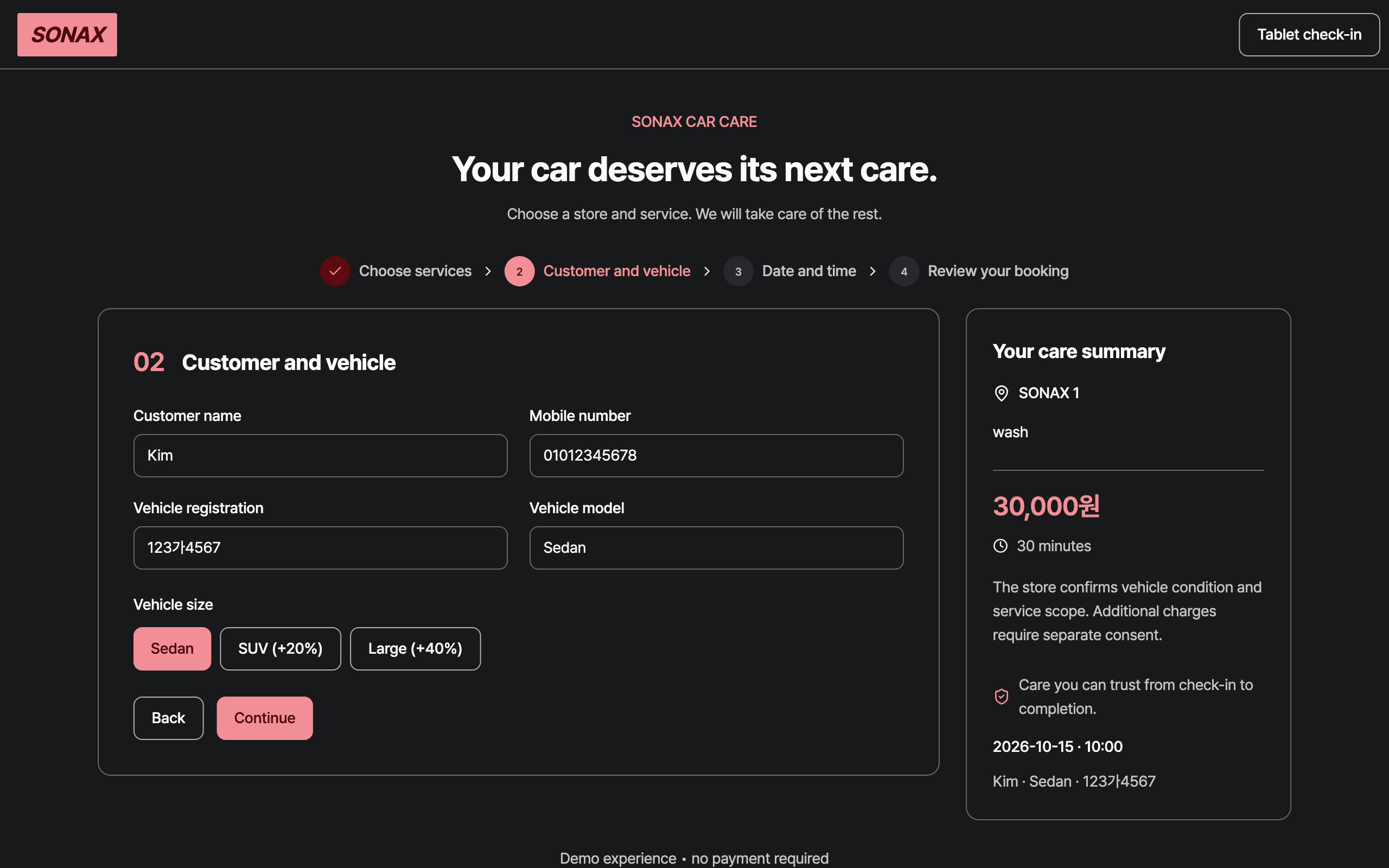Click the clock icon beside 30 minutes
The height and width of the screenshot is (868, 1389).
click(x=1001, y=546)
